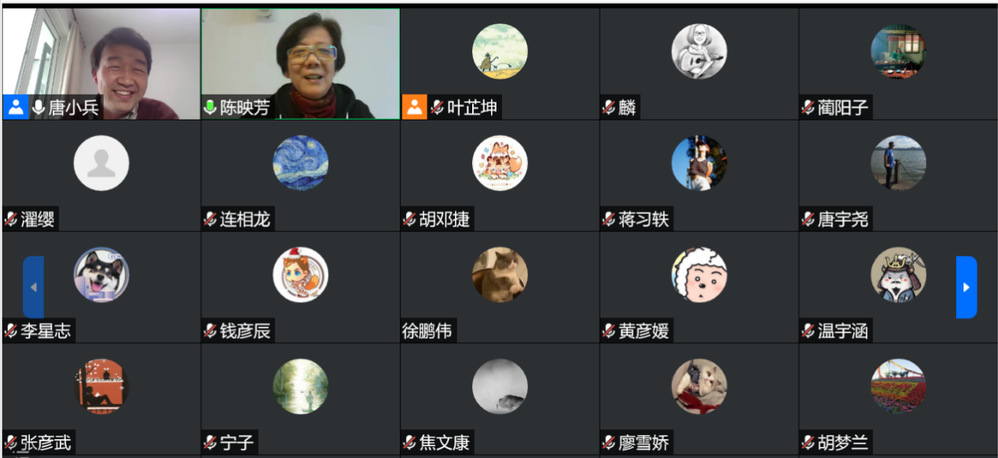The image size is (998, 458).
Task: Click muted microphone icon beside 麟
Action: tap(608, 108)
